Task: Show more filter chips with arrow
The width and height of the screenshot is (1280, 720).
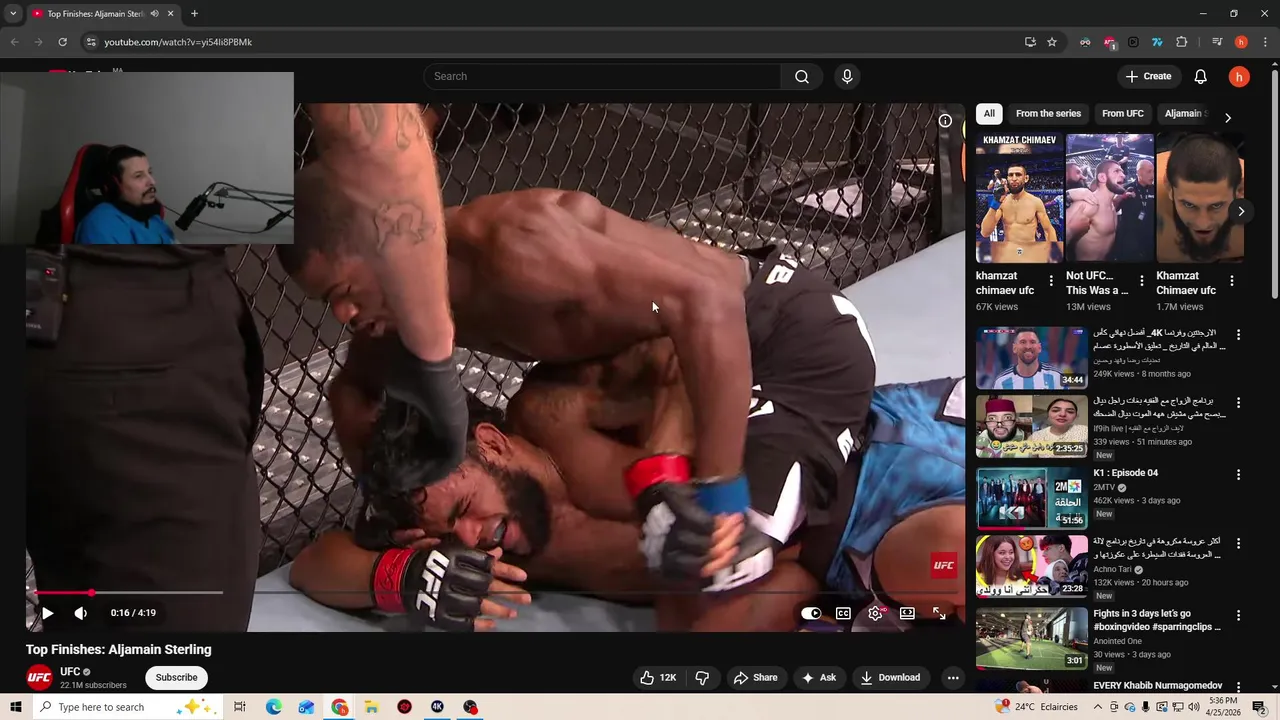Action: (x=1228, y=117)
